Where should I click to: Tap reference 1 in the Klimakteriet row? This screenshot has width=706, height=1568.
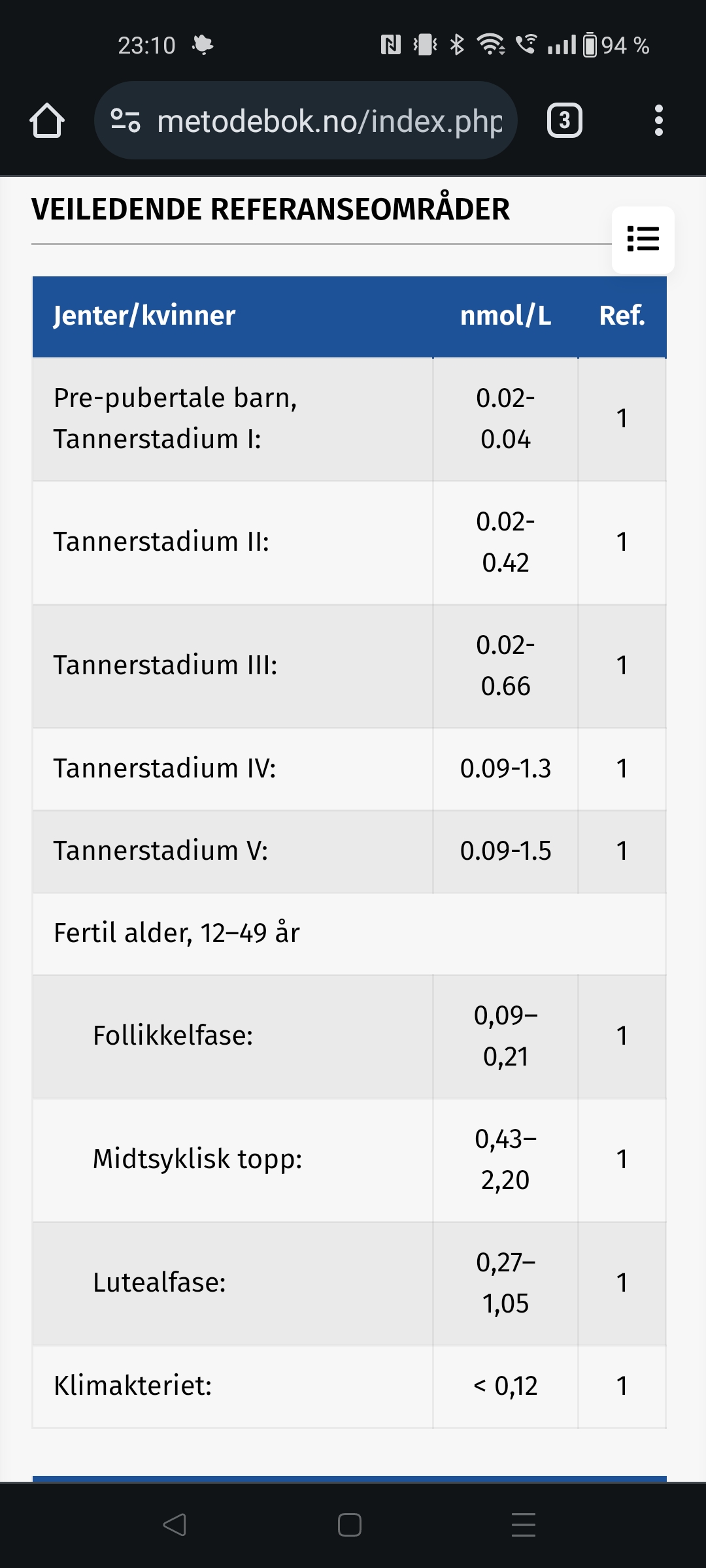point(622,1386)
